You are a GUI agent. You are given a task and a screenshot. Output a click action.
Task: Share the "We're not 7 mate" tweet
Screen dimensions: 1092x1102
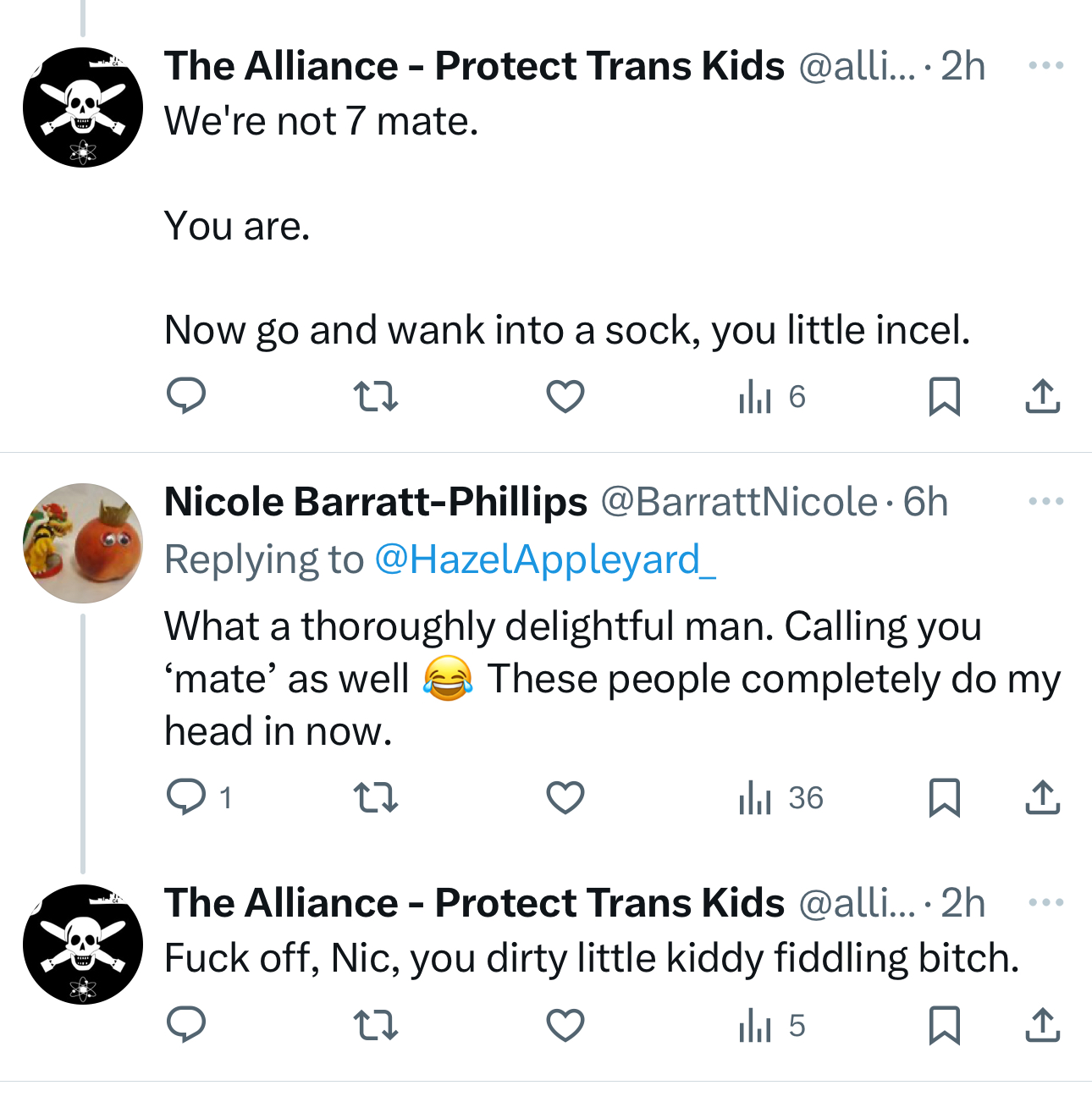coord(1043,396)
